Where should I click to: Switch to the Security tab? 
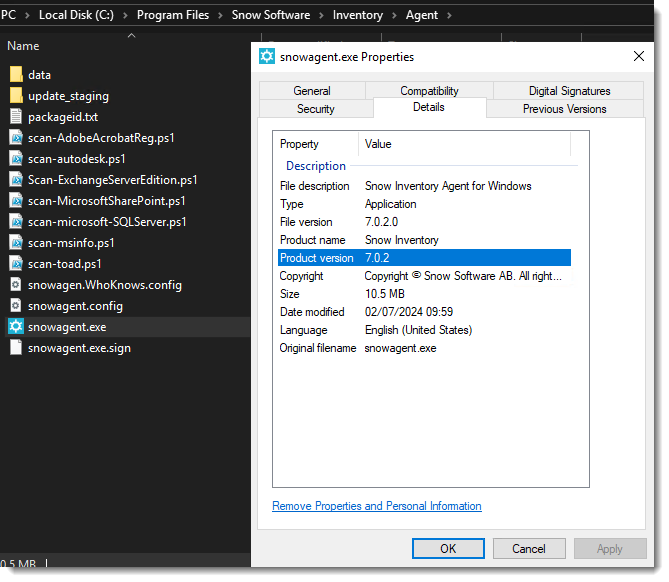pyautogui.click(x=316, y=109)
